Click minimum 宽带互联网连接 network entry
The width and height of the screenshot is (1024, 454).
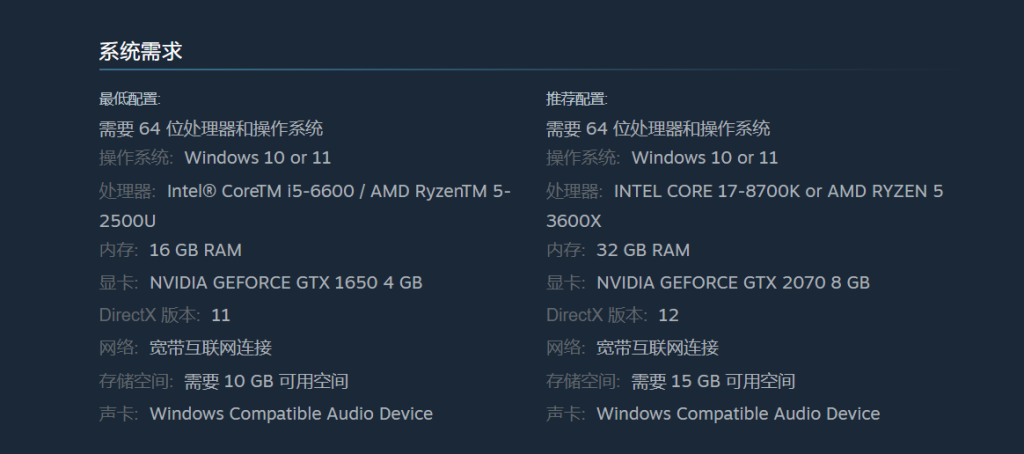(210, 348)
